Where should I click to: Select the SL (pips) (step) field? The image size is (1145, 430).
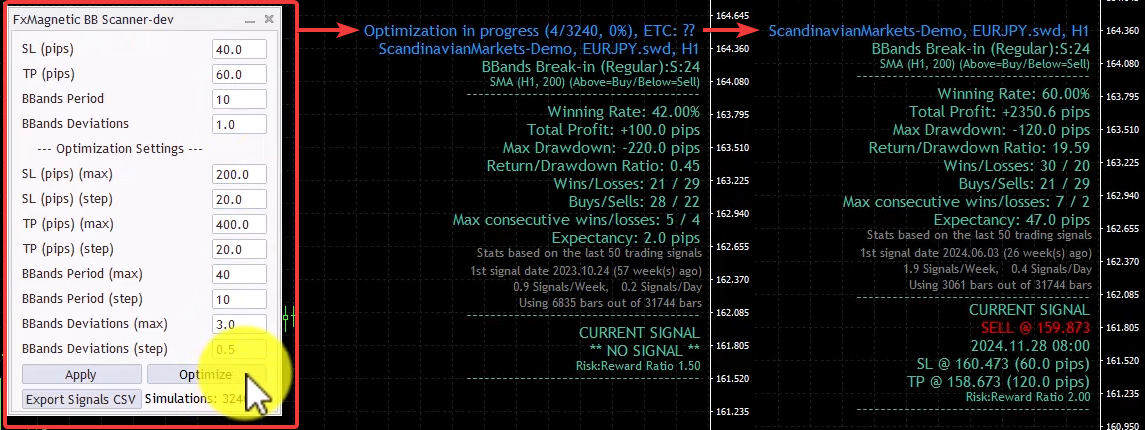(x=239, y=199)
